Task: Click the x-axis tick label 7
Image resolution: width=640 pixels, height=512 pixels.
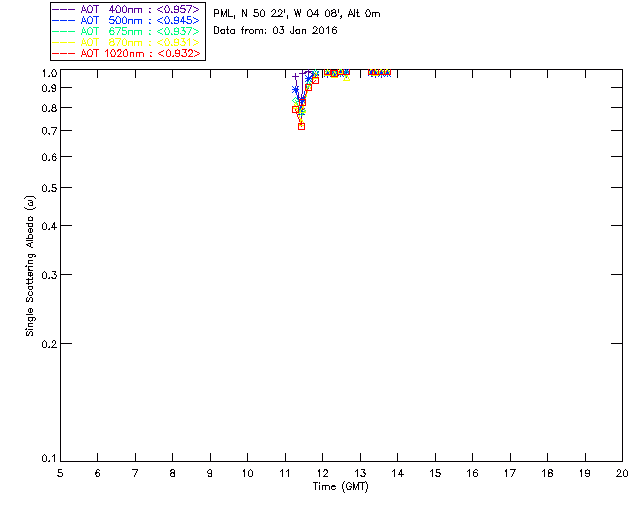Action: click(135, 473)
